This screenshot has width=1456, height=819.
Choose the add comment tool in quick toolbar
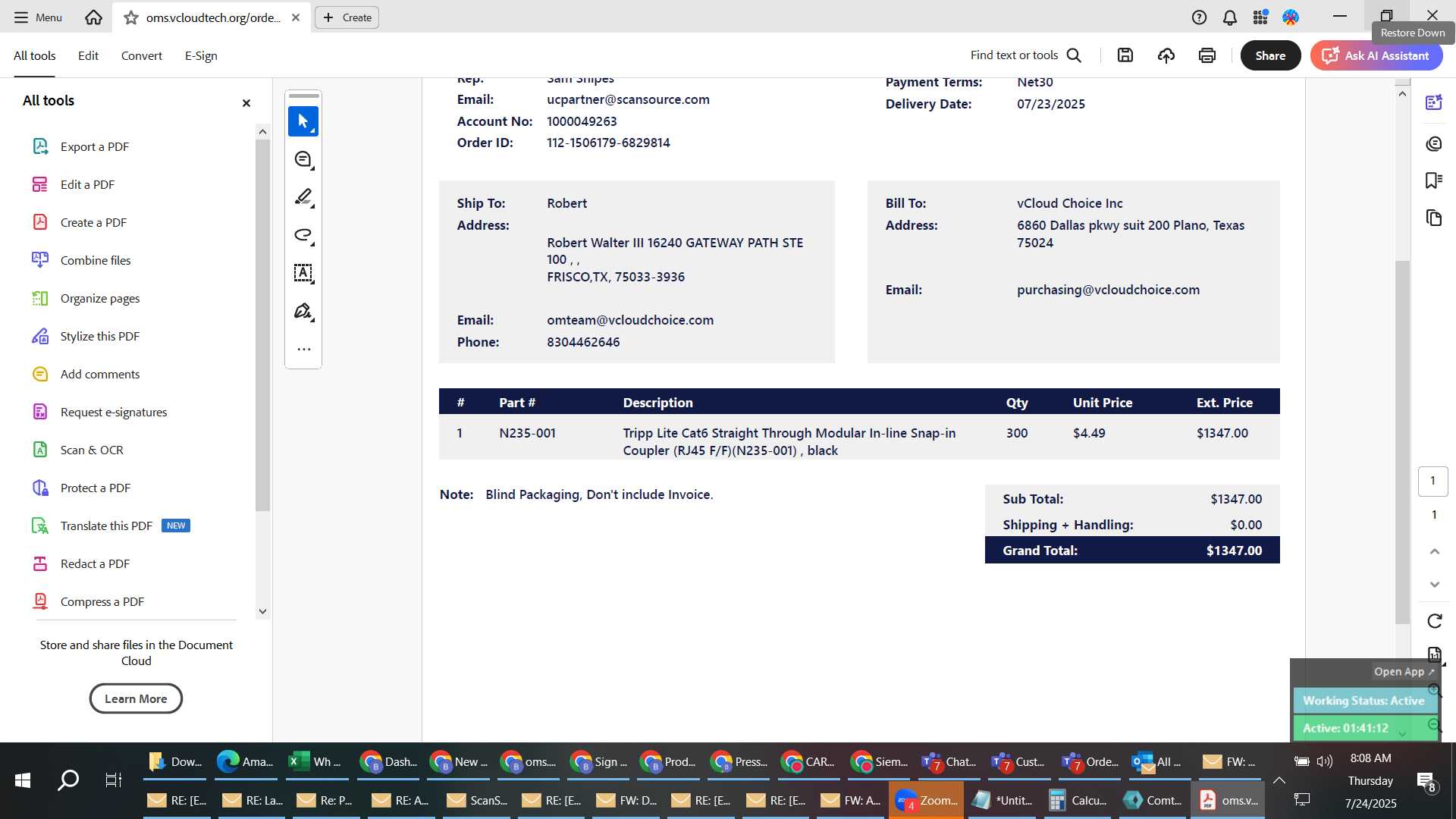click(x=303, y=159)
